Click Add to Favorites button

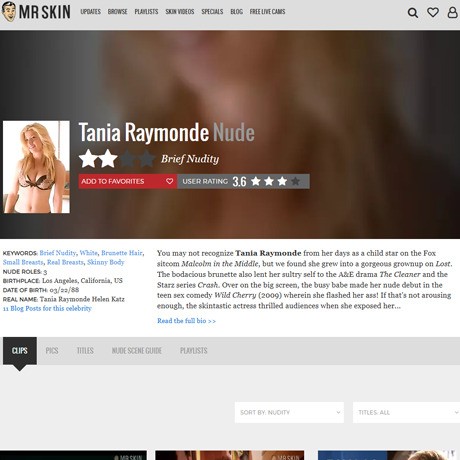click(x=128, y=181)
